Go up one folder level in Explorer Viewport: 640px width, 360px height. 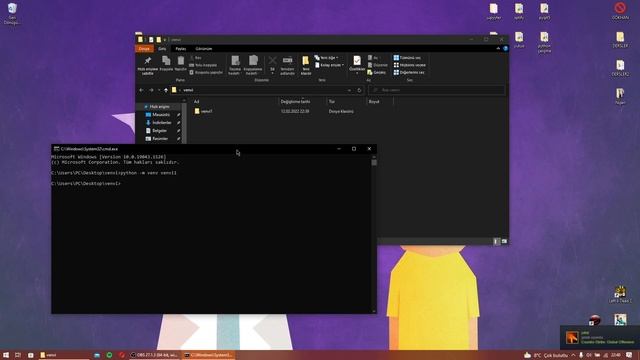pyautogui.click(x=166, y=90)
